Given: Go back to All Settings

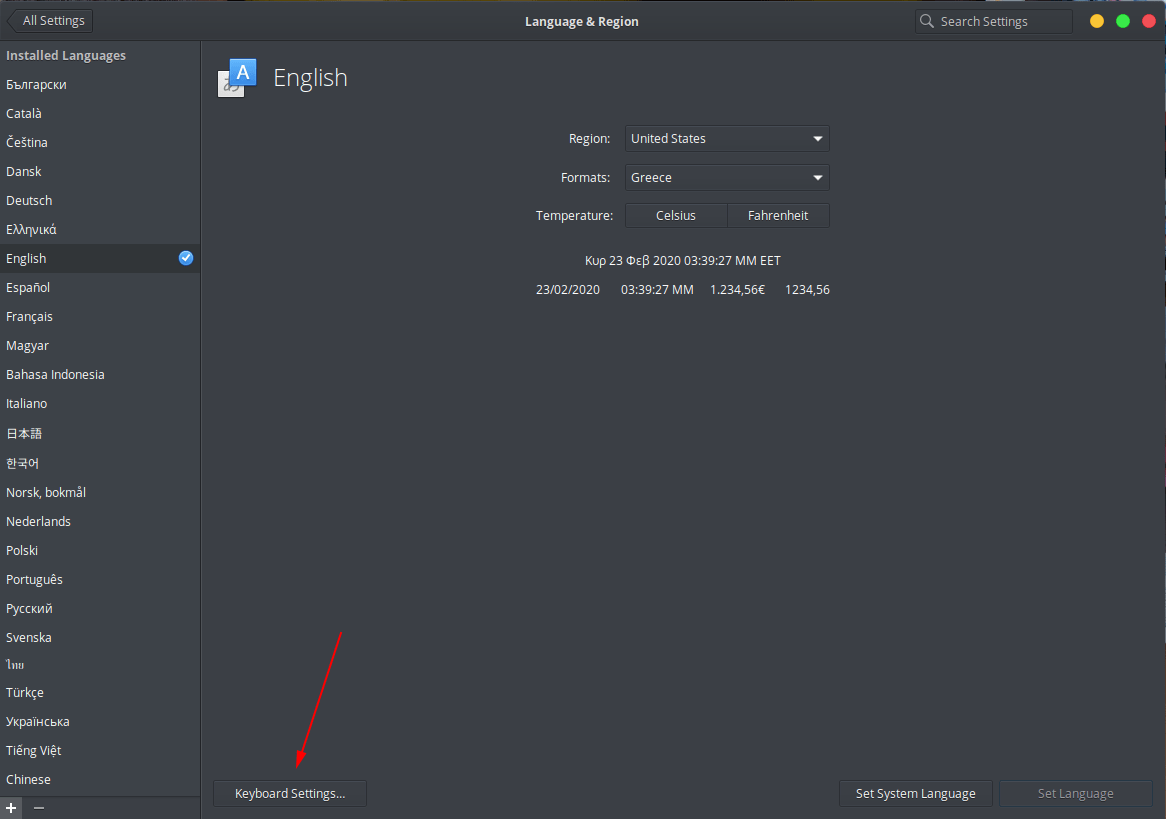Looking at the screenshot, I should point(50,21).
